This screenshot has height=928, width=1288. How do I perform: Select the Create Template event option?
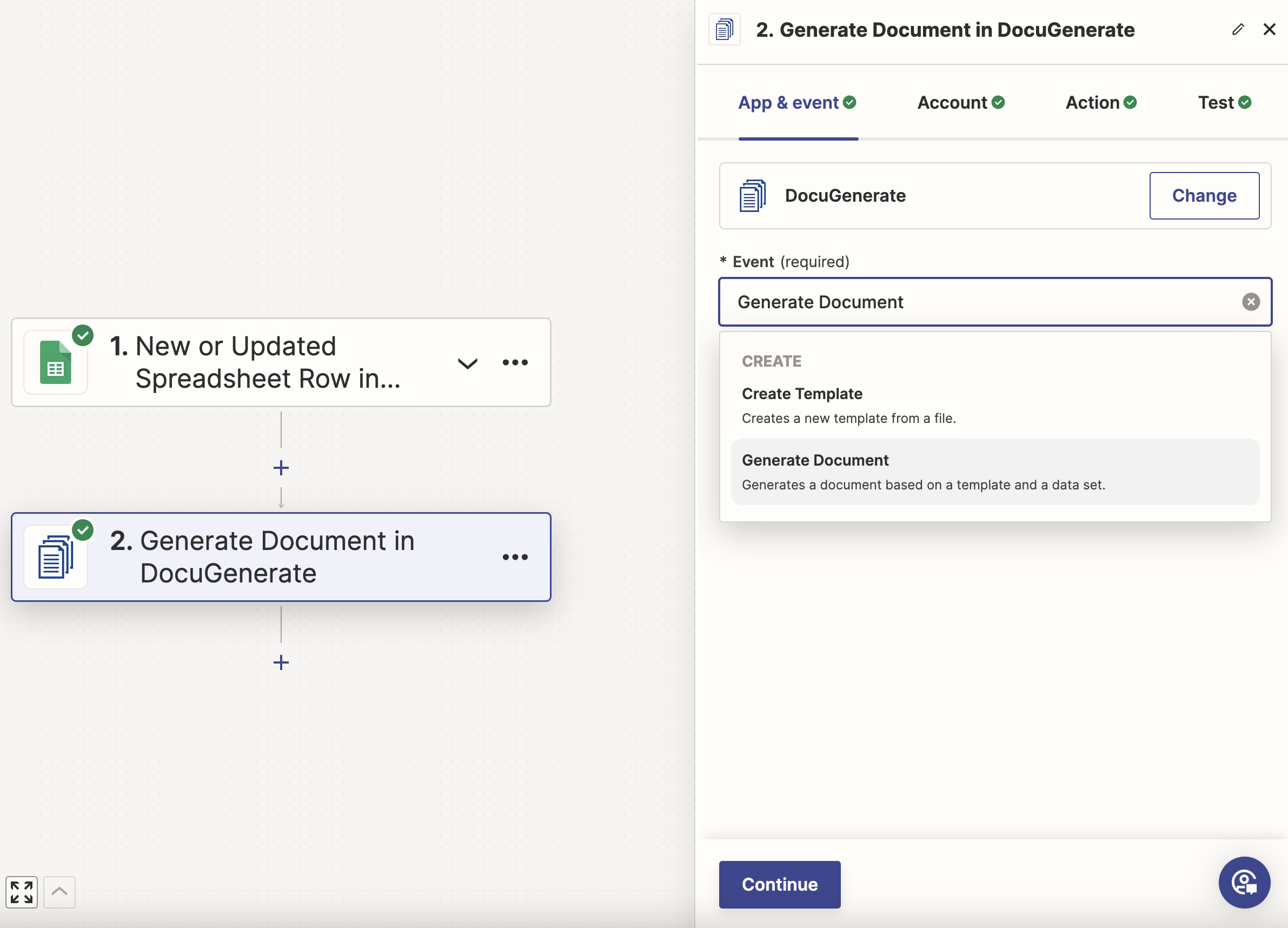[x=995, y=406]
